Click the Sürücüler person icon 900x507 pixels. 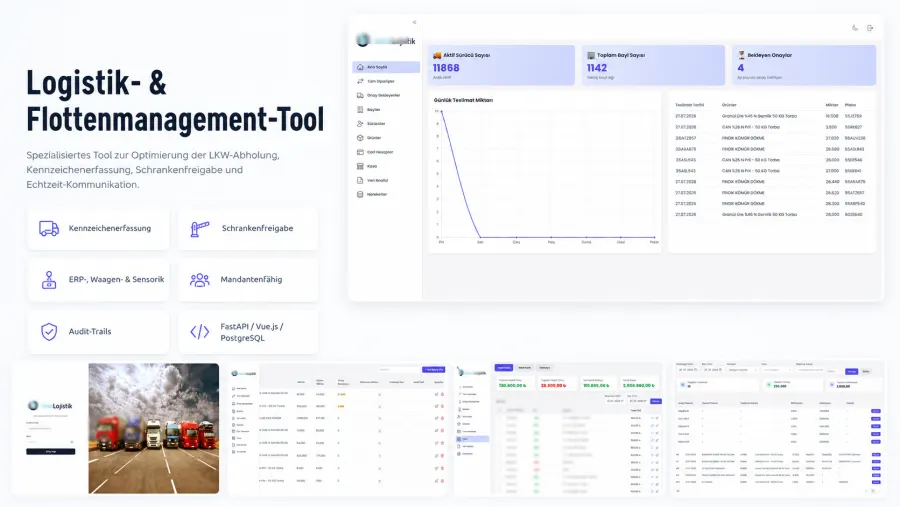(x=360, y=123)
